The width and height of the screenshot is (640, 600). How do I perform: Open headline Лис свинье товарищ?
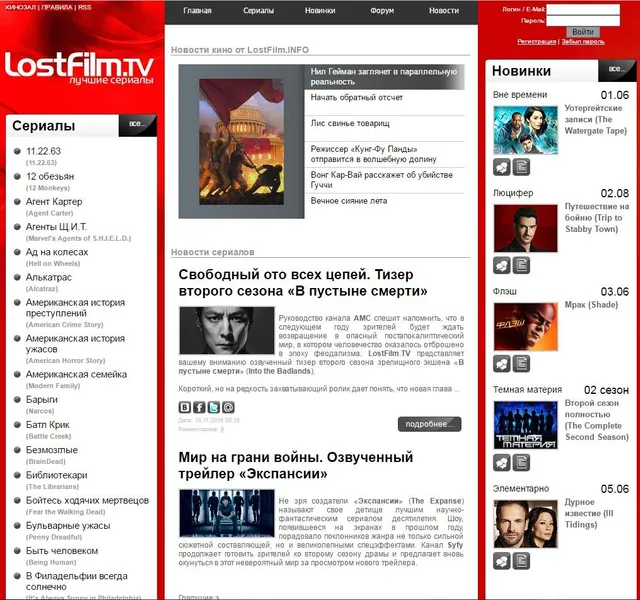(x=350, y=123)
